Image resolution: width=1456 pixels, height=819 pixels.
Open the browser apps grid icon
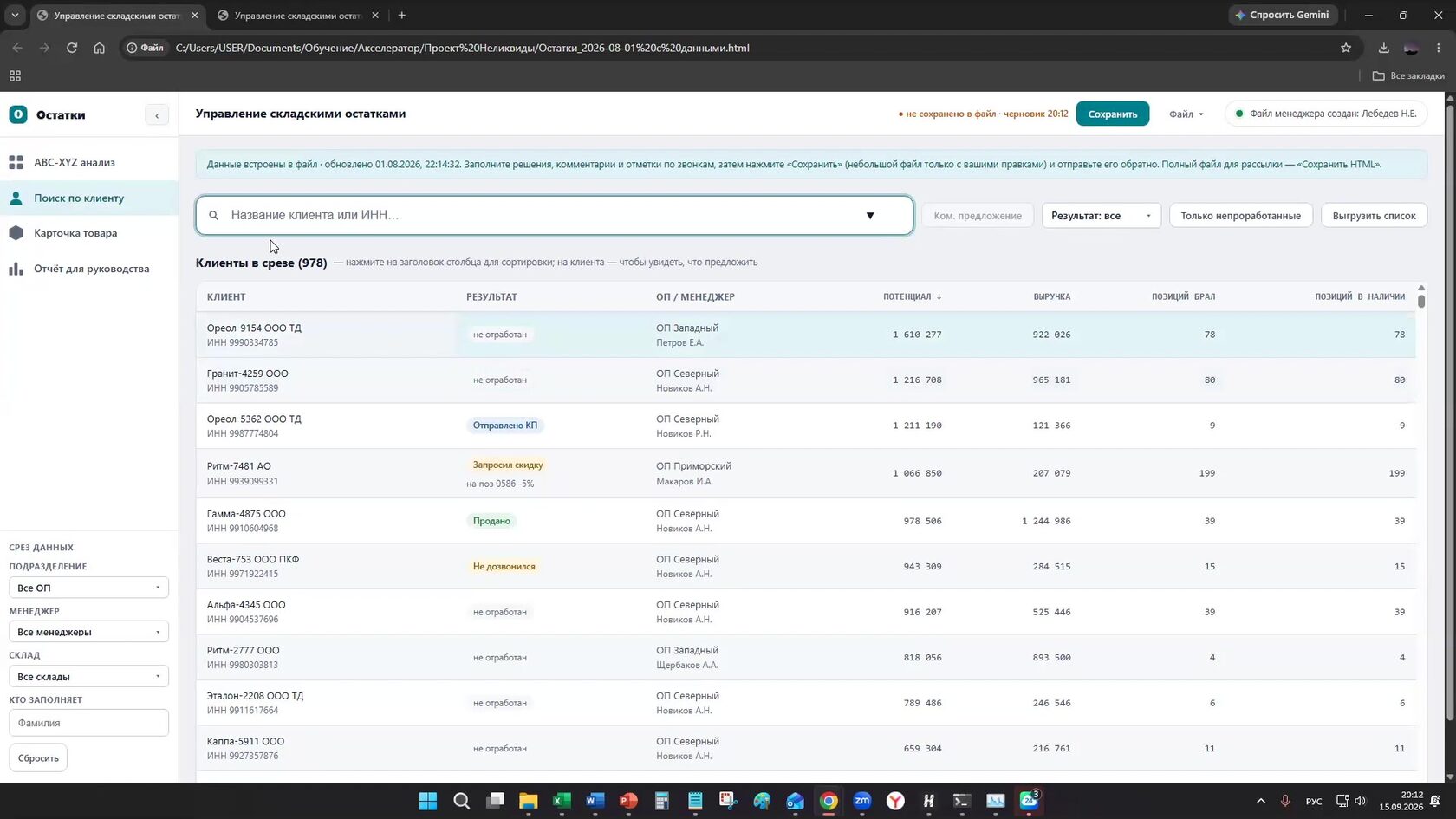click(15, 75)
